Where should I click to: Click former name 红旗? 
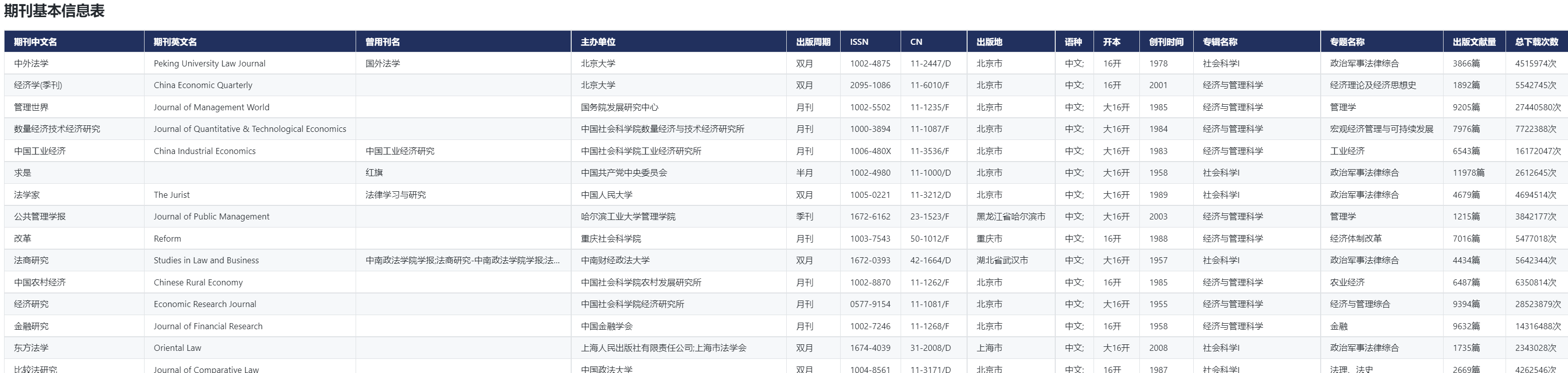[x=374, y=173]
